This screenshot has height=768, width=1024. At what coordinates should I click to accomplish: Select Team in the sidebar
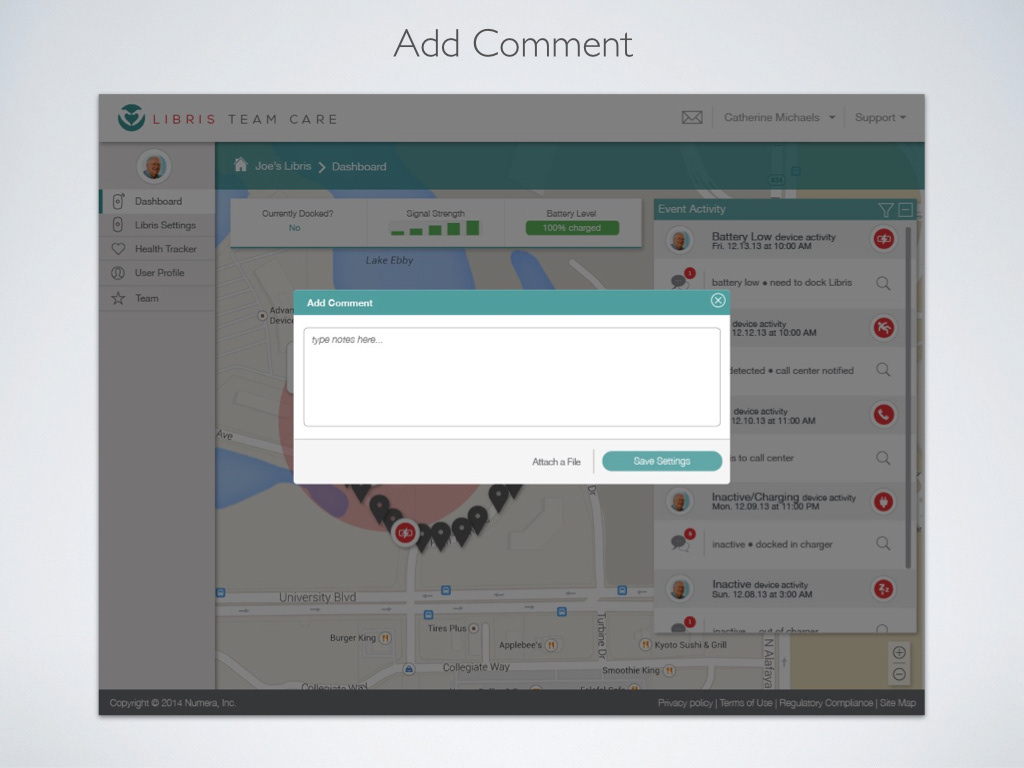[157, 298]
